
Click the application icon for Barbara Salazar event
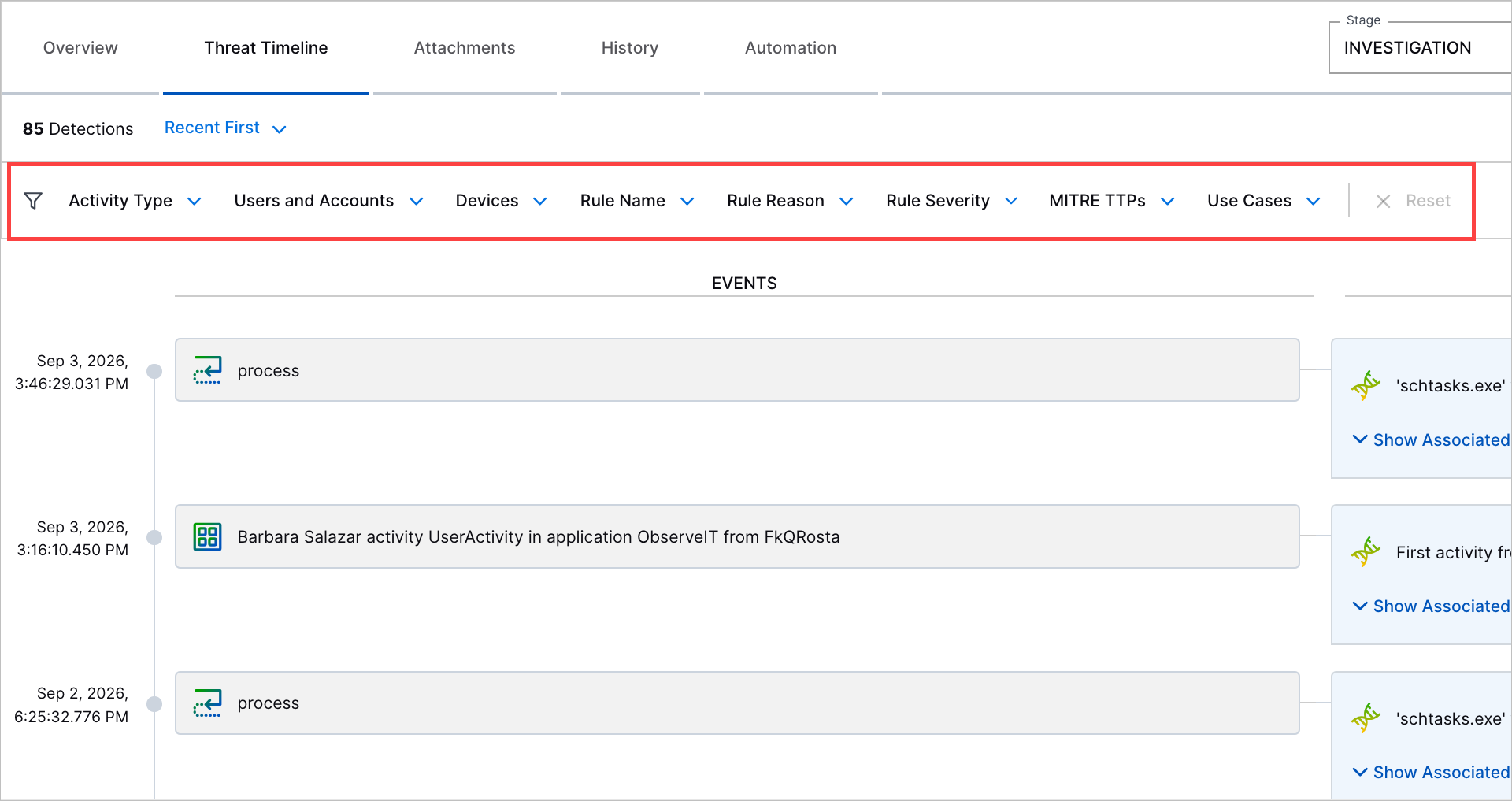pos(208,537)
